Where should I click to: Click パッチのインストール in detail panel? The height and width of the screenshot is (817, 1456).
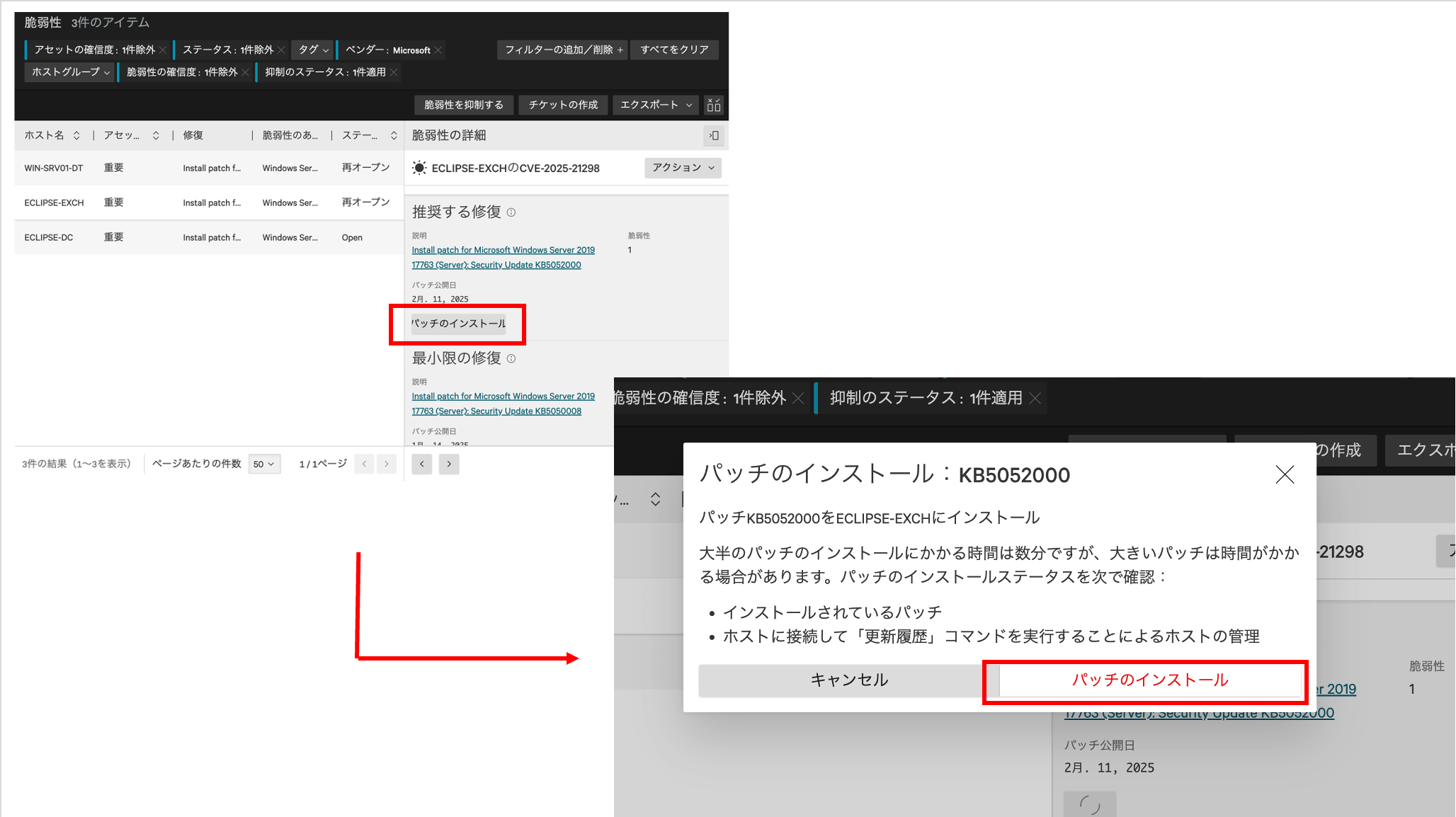point(458,324)
